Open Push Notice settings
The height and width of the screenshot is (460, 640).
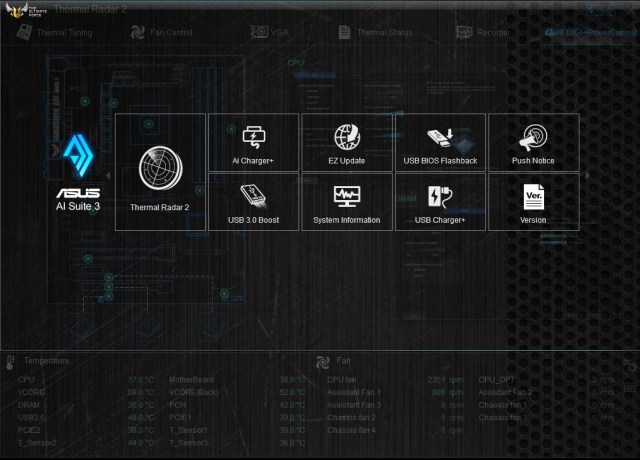click(x=533, y=142)
